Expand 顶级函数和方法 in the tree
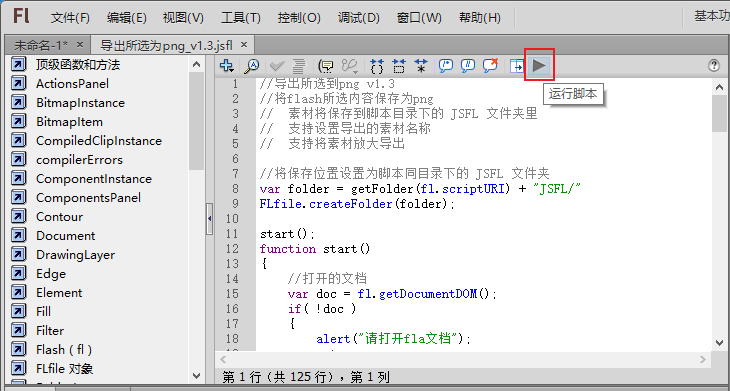The width and height of the screenshot is (730, 391). [18, 64]
